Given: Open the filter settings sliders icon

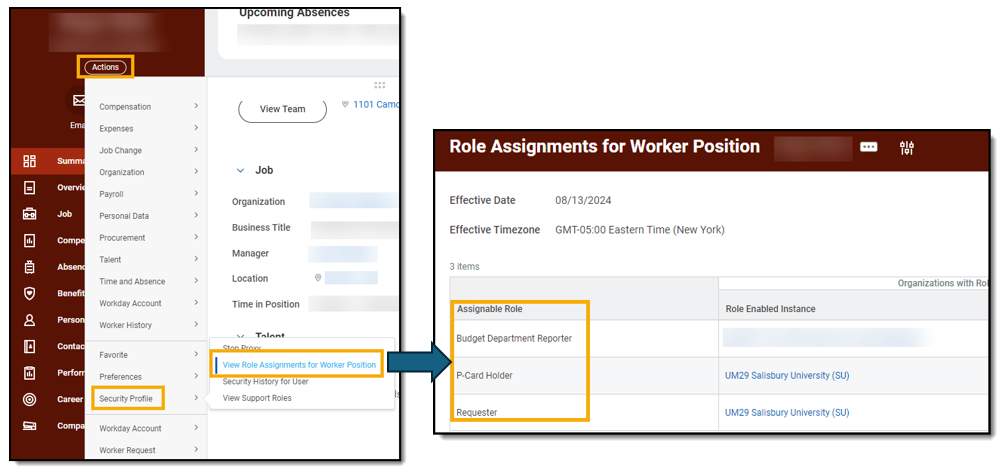Looking at the screenshot, I should [x=906, y=148].
